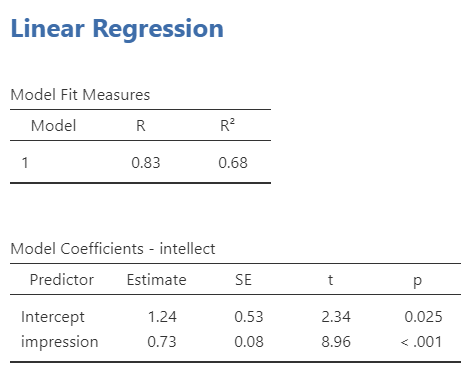Select the Model Coefficients - intellect title
Screen dimensions: 474x367
pos(113,249)
